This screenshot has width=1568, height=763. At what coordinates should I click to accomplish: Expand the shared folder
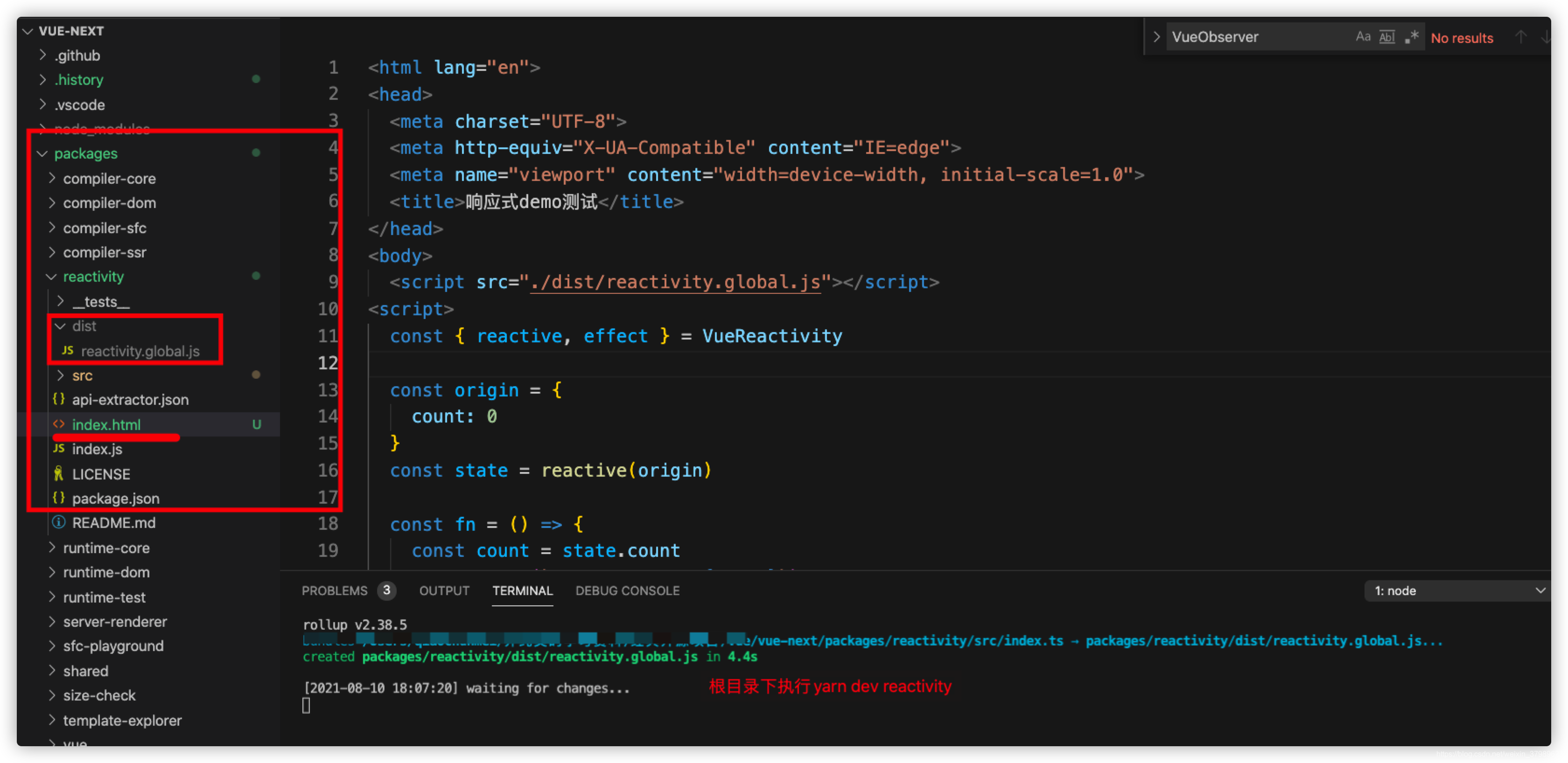[x=52, y=671]
